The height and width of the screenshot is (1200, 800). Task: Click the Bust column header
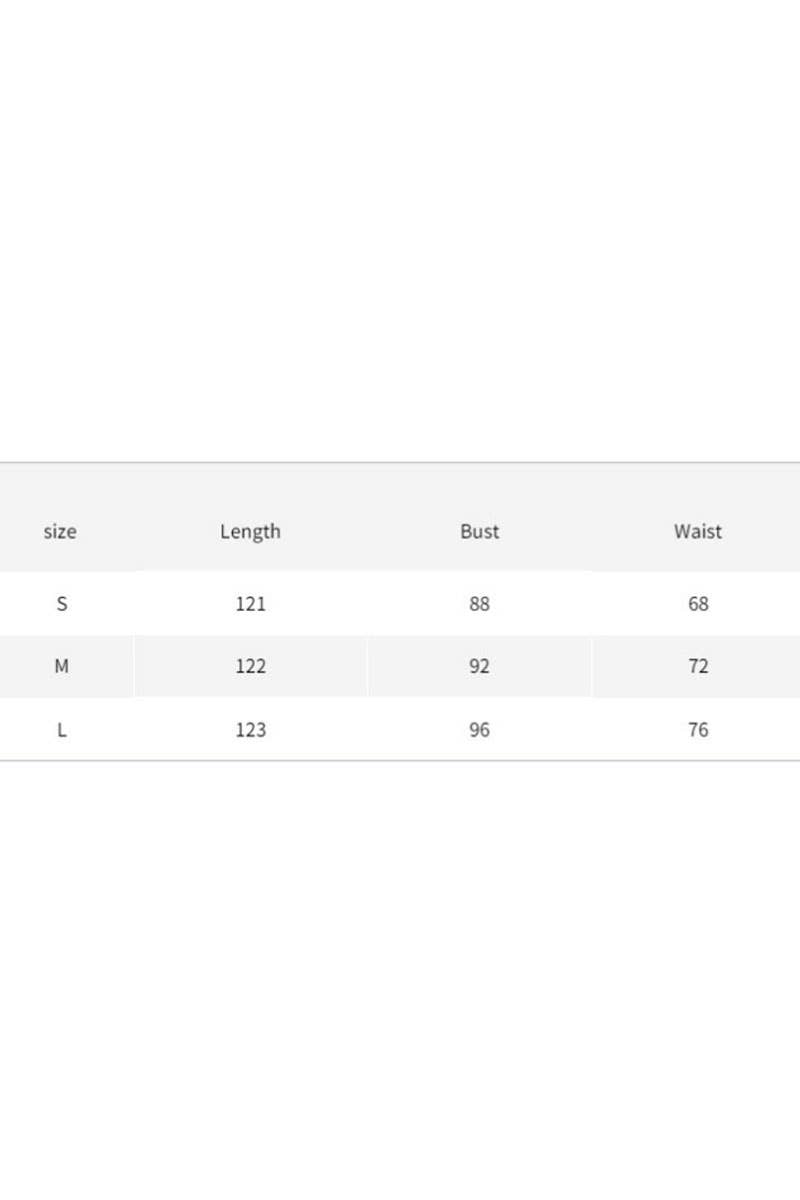(x=479, y=531)
